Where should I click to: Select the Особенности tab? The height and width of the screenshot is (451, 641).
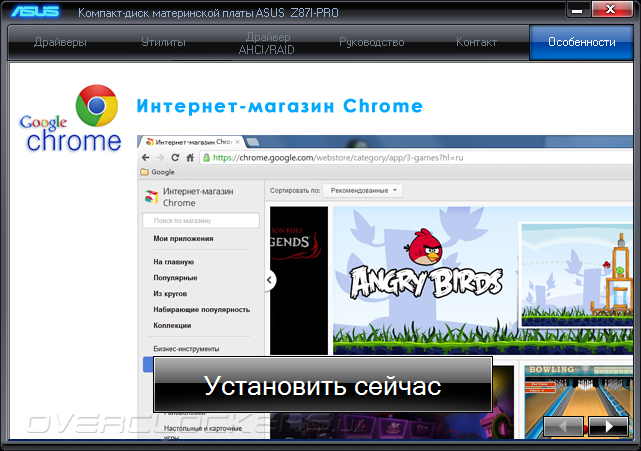(x=581, y=43)
